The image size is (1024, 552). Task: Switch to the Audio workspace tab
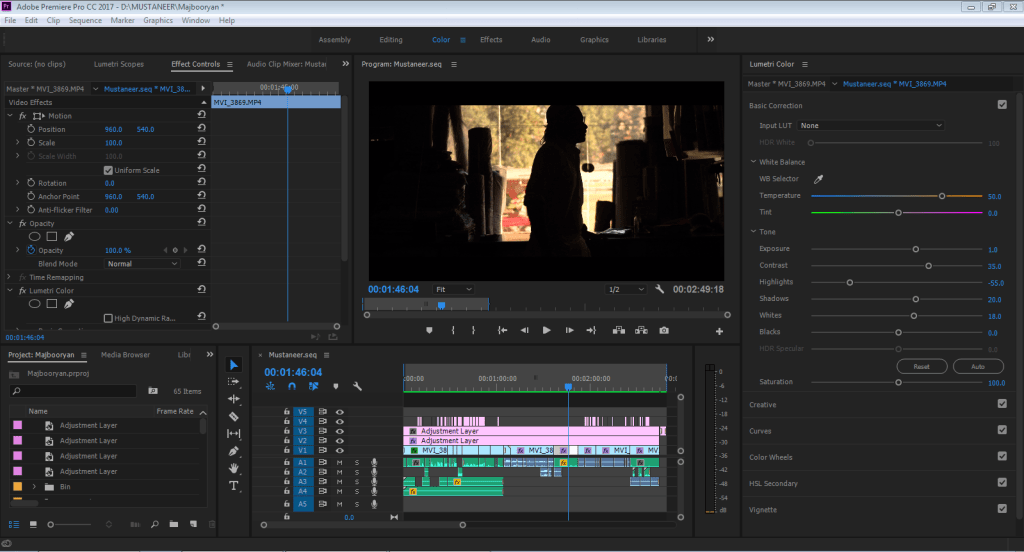pos(540,40)
